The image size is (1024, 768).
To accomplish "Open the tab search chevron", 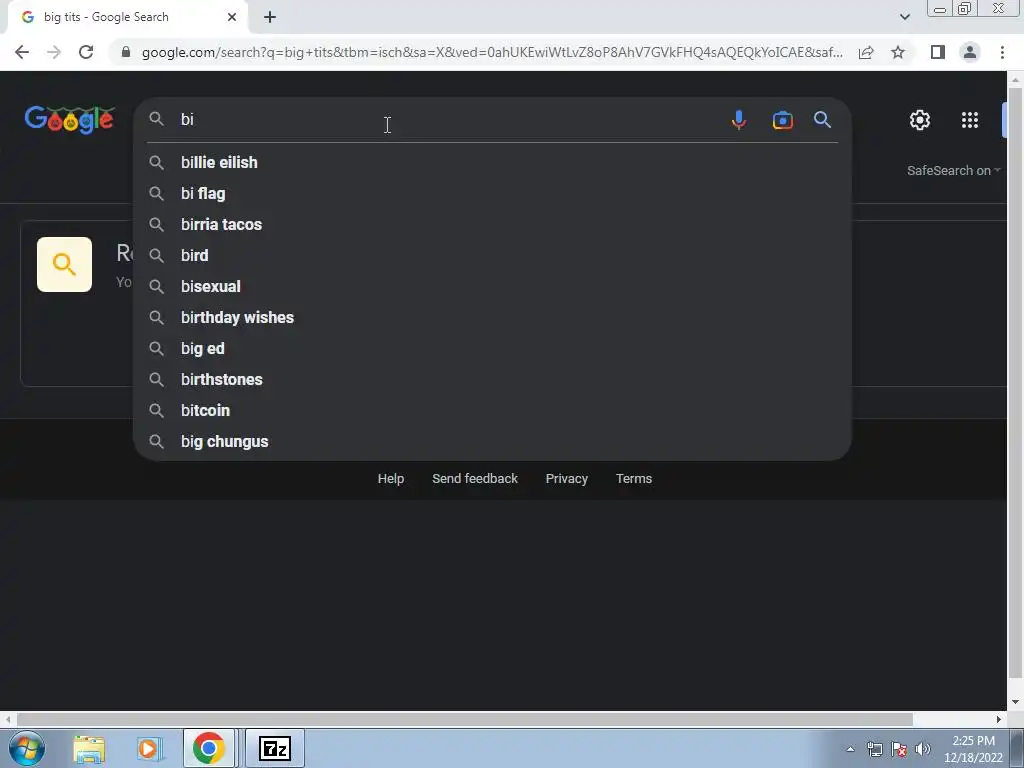I will coord(904,18).
